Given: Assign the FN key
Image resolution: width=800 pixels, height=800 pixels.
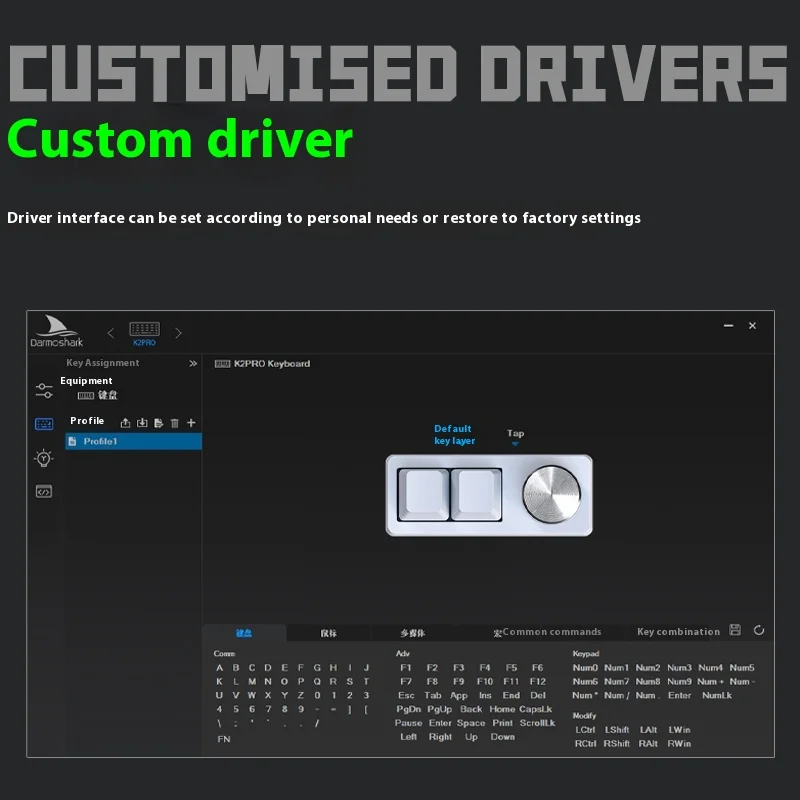Looking at the screenshot, I should click(223, 739).
